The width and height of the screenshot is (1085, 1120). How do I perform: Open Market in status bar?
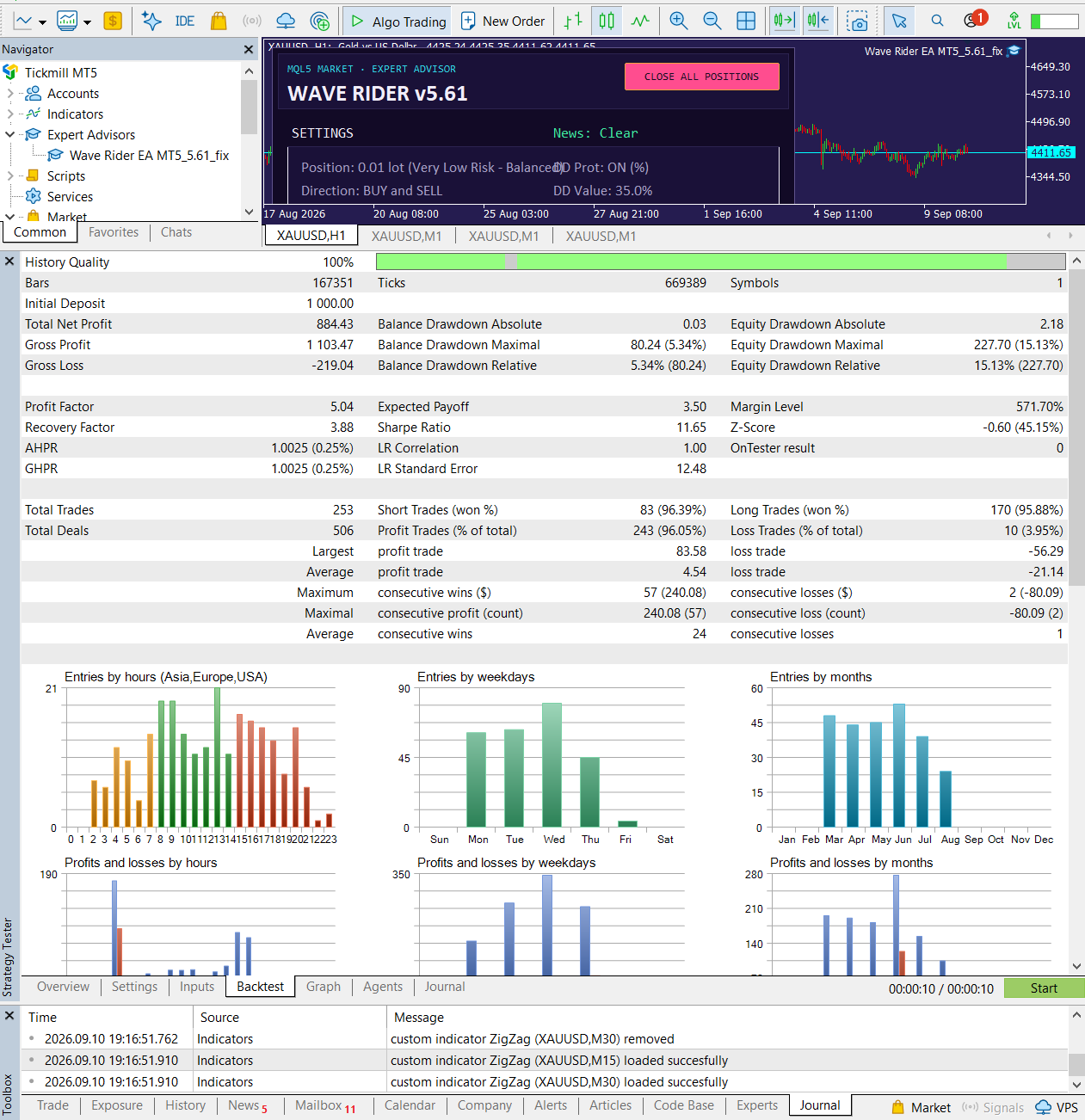coord(921,1107)
